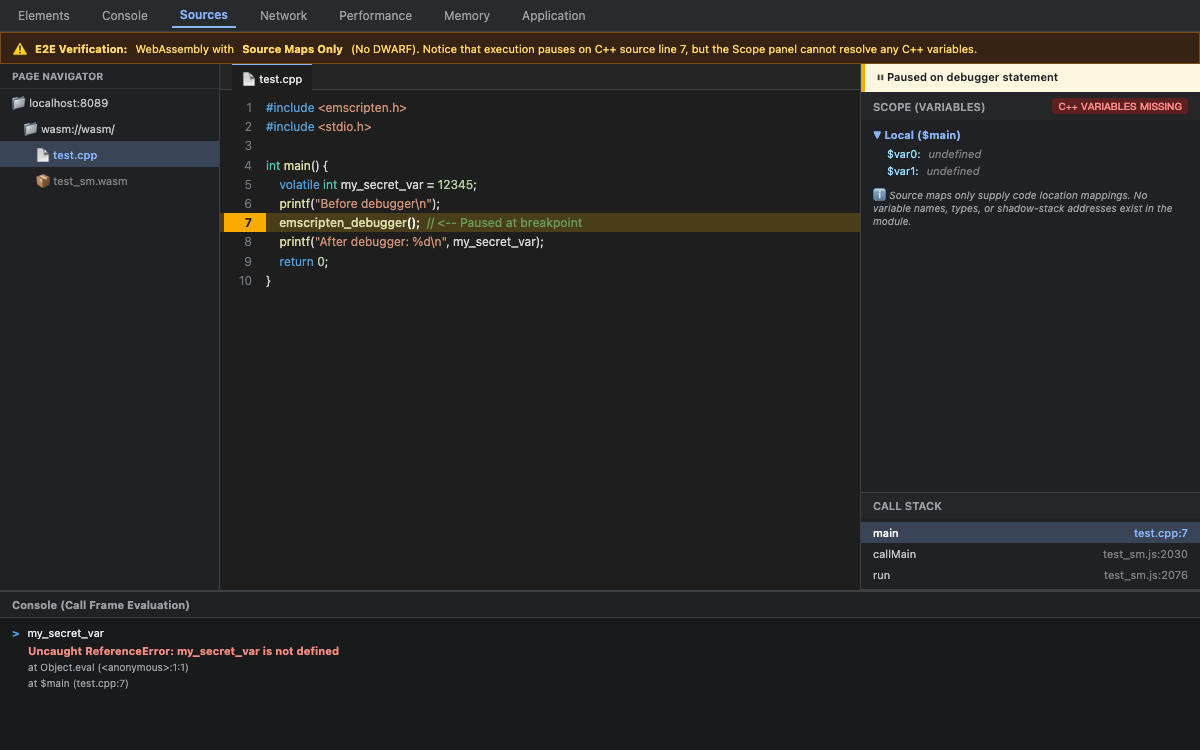Select the main call stack frame
Screen dimensions: 1200x750
1030,533
